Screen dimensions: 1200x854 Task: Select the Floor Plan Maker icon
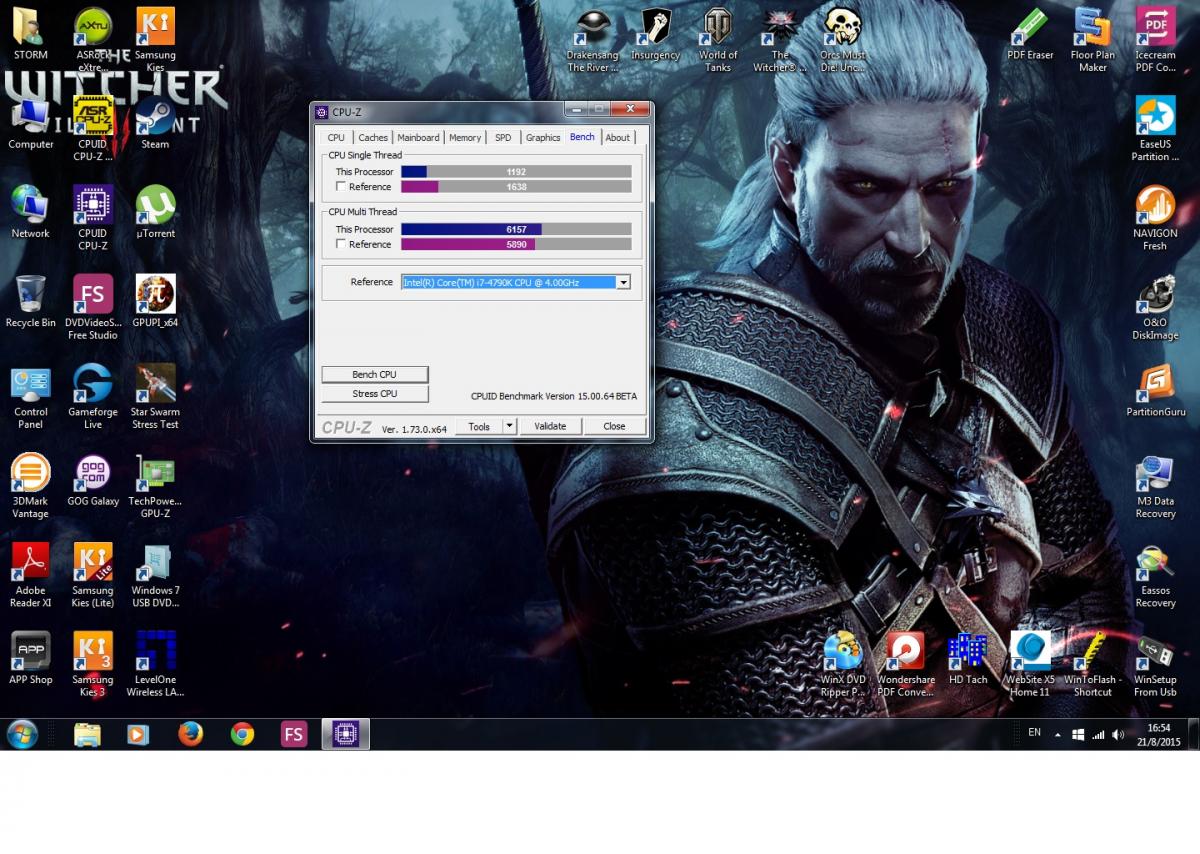pos(1093,40)
